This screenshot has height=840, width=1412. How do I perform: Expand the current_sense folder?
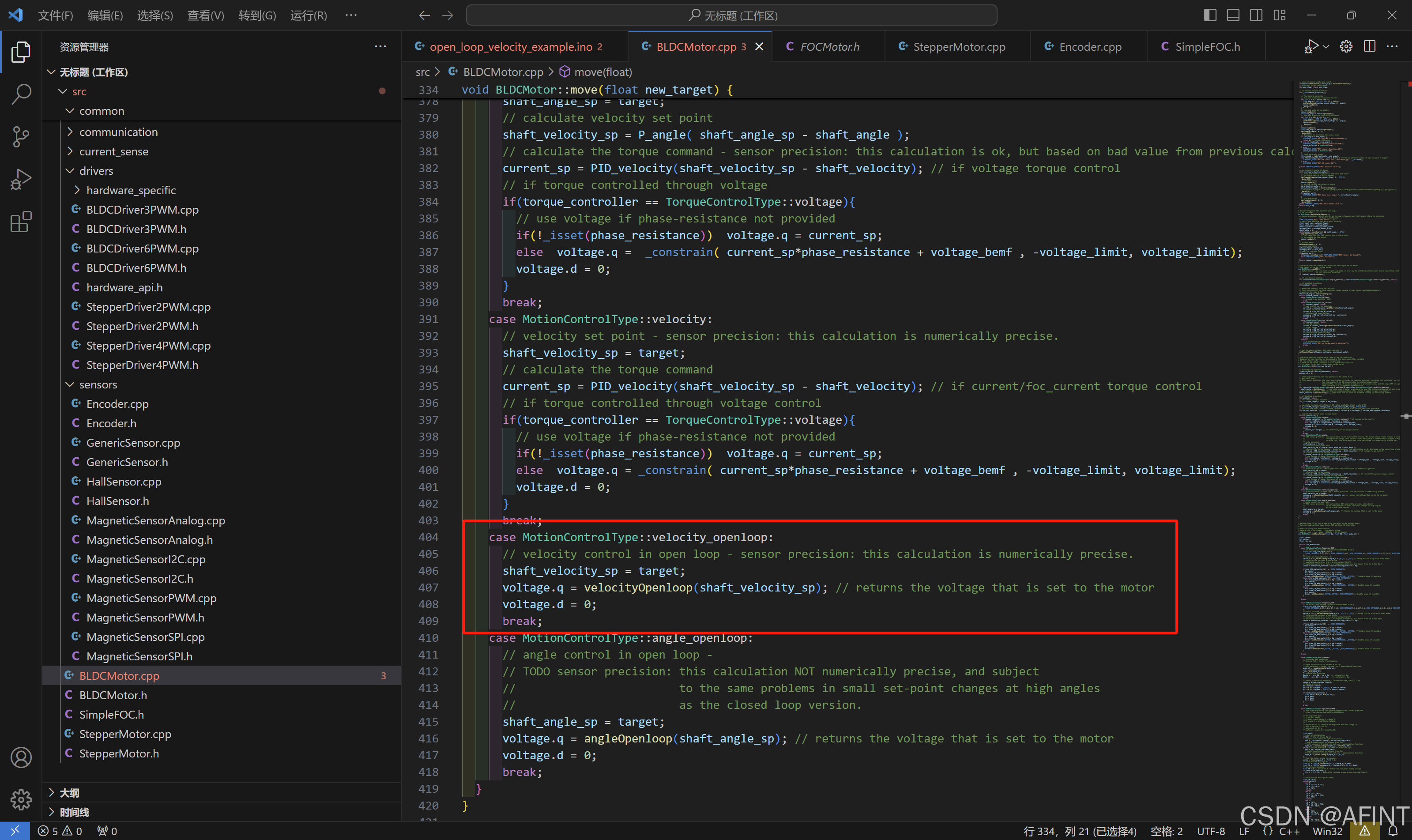pos(222,151)
